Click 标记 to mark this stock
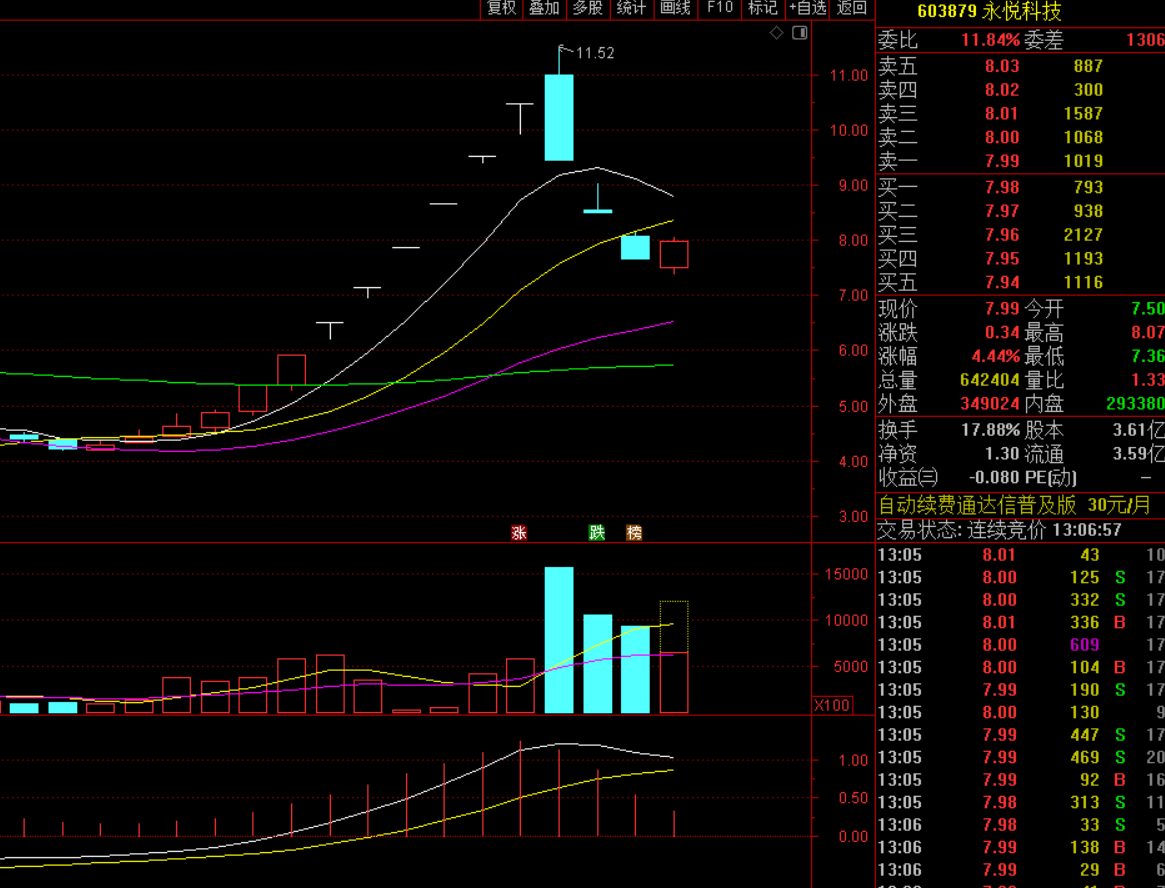This screenshot has height=888, width=1165. pos(762,8)
